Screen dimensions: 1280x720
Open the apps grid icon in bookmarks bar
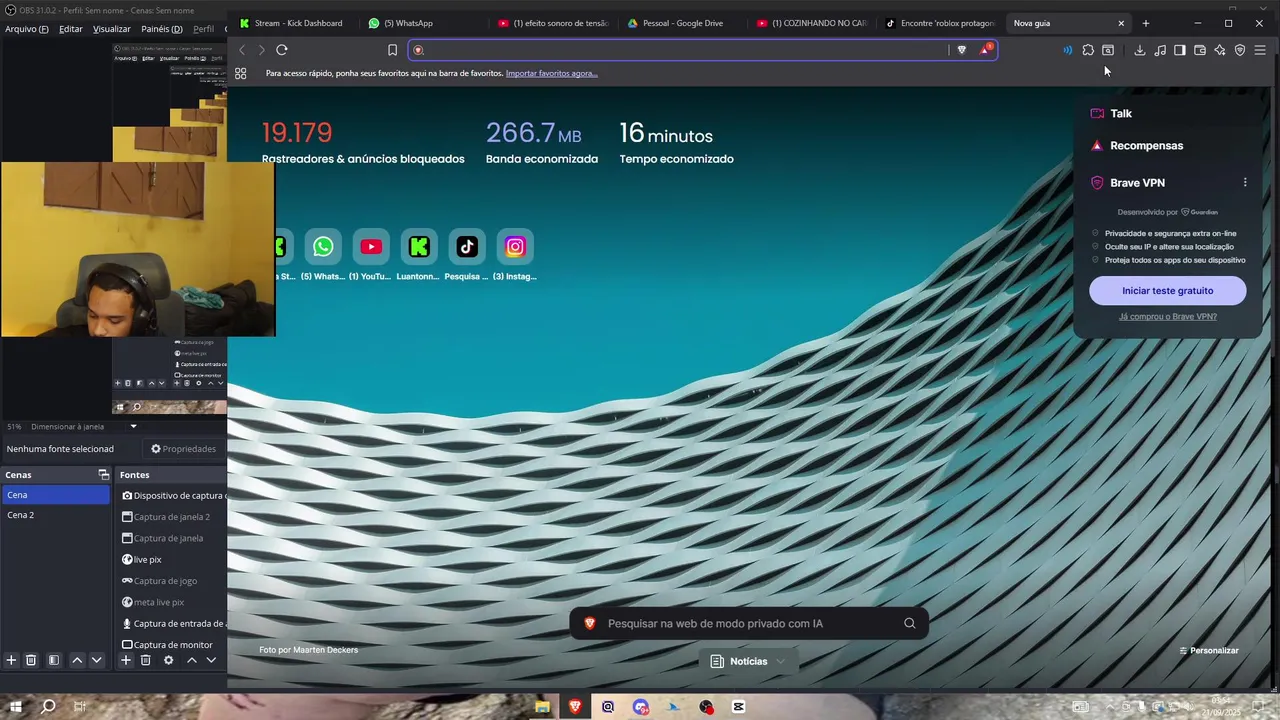241,73
